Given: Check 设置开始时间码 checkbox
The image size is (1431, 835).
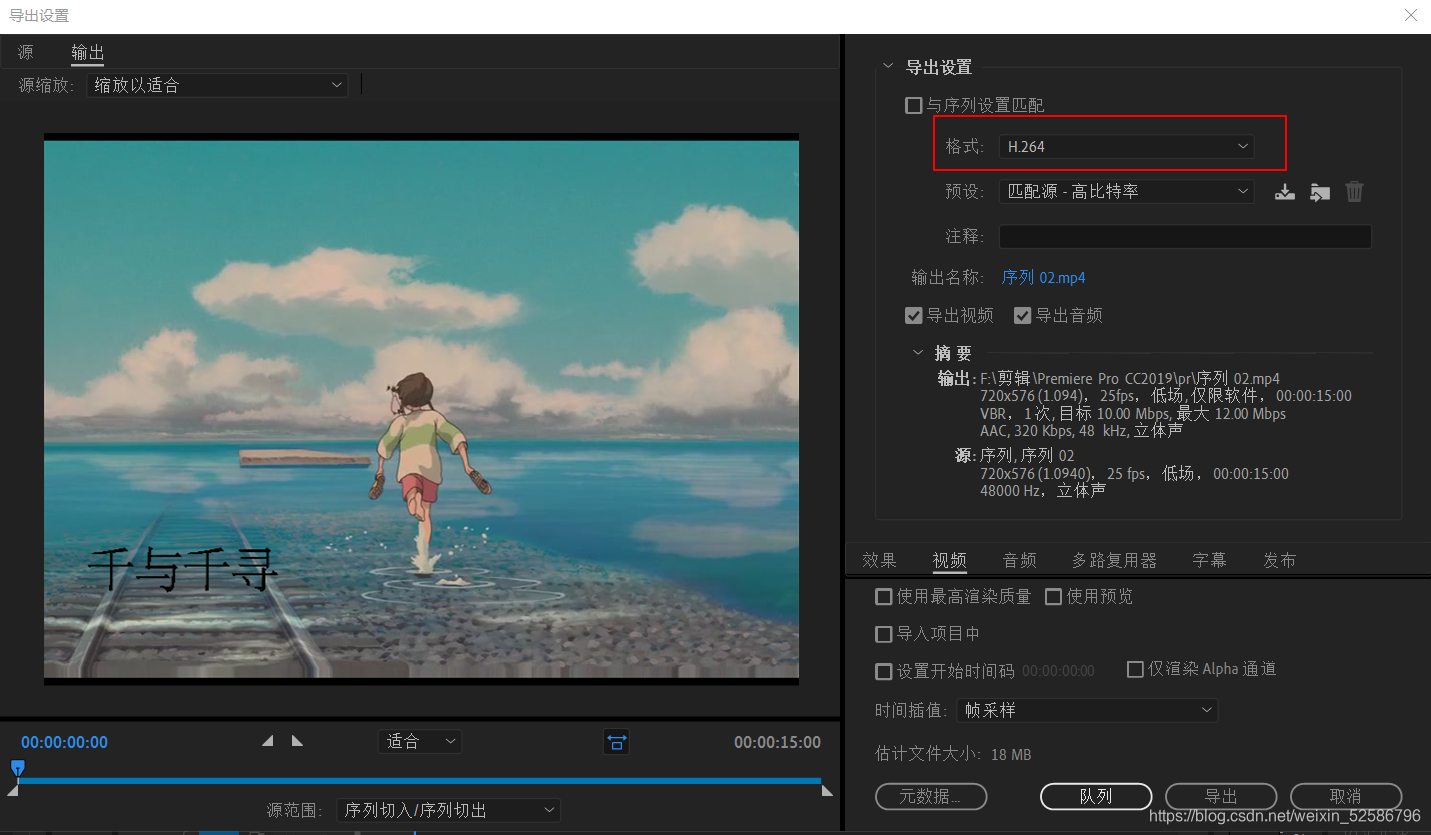Looking at the screenshot, I should point(883,671).
